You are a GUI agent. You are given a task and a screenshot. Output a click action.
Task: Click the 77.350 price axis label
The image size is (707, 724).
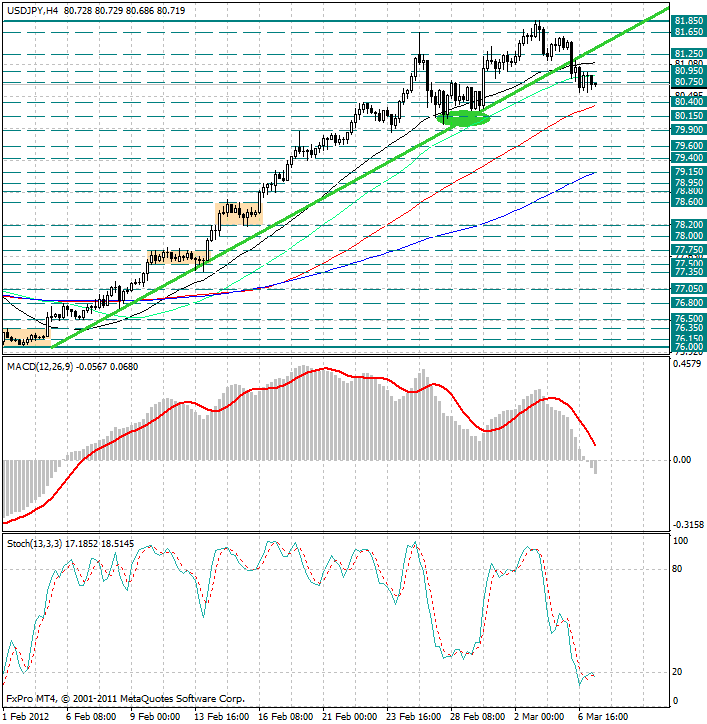(x=689, y=272)
